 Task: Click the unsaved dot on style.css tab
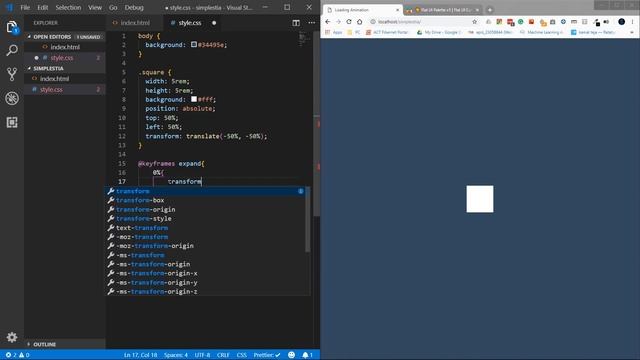[214, 23]
